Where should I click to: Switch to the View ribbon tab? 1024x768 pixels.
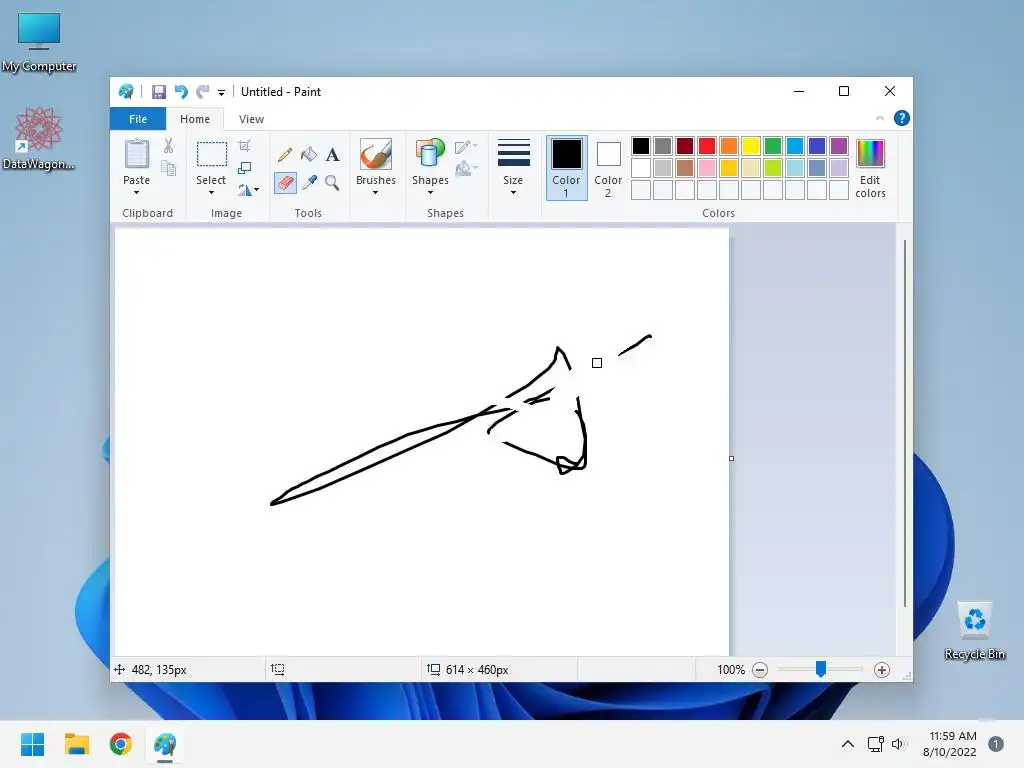(x=251, y=119)
